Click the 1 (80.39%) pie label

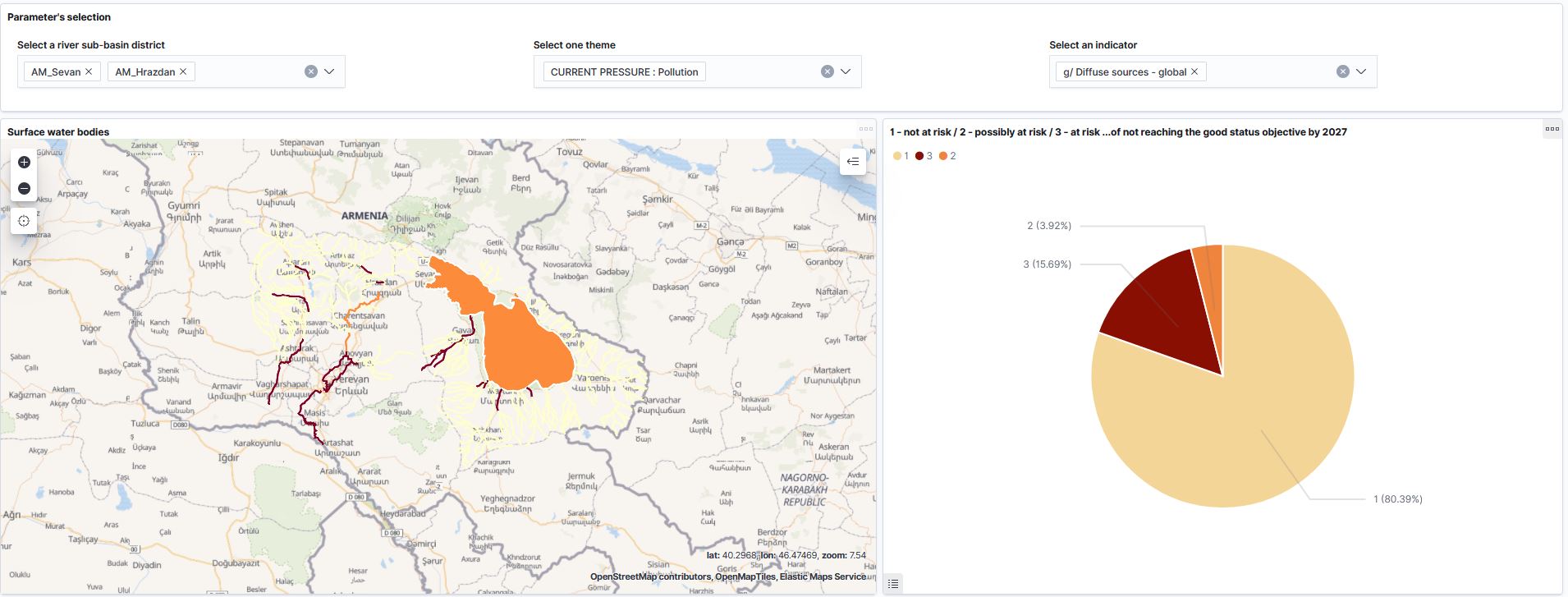tap(1398, 499)
